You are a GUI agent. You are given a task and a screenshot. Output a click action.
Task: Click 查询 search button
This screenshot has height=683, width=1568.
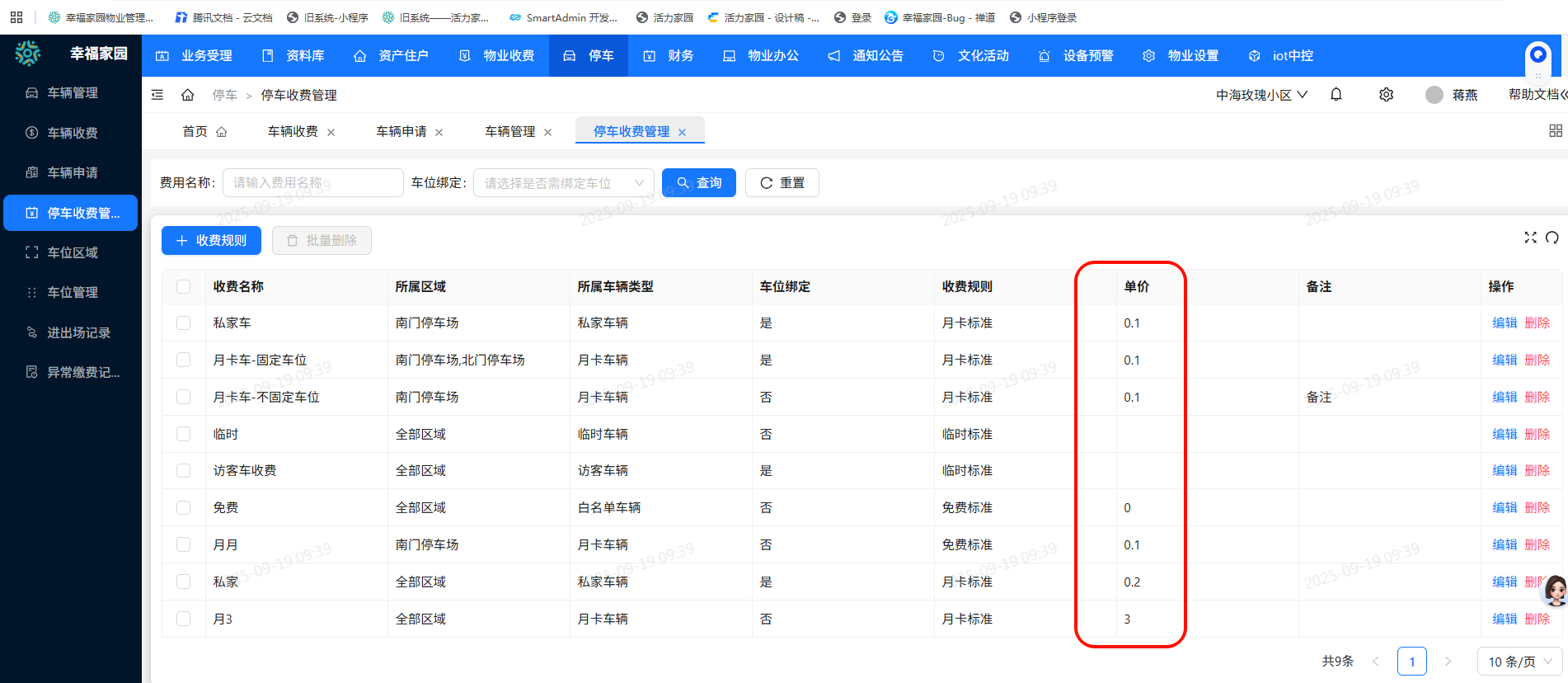[x=699, y=182]
